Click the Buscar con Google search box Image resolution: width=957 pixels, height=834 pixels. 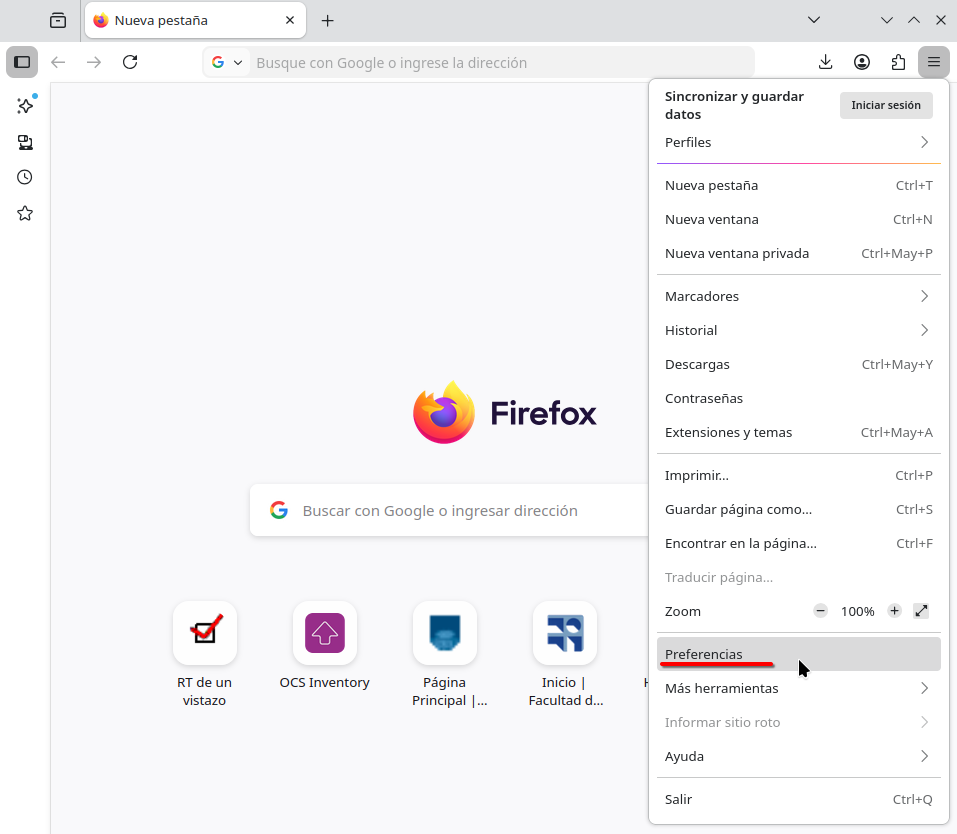(449, 510)
